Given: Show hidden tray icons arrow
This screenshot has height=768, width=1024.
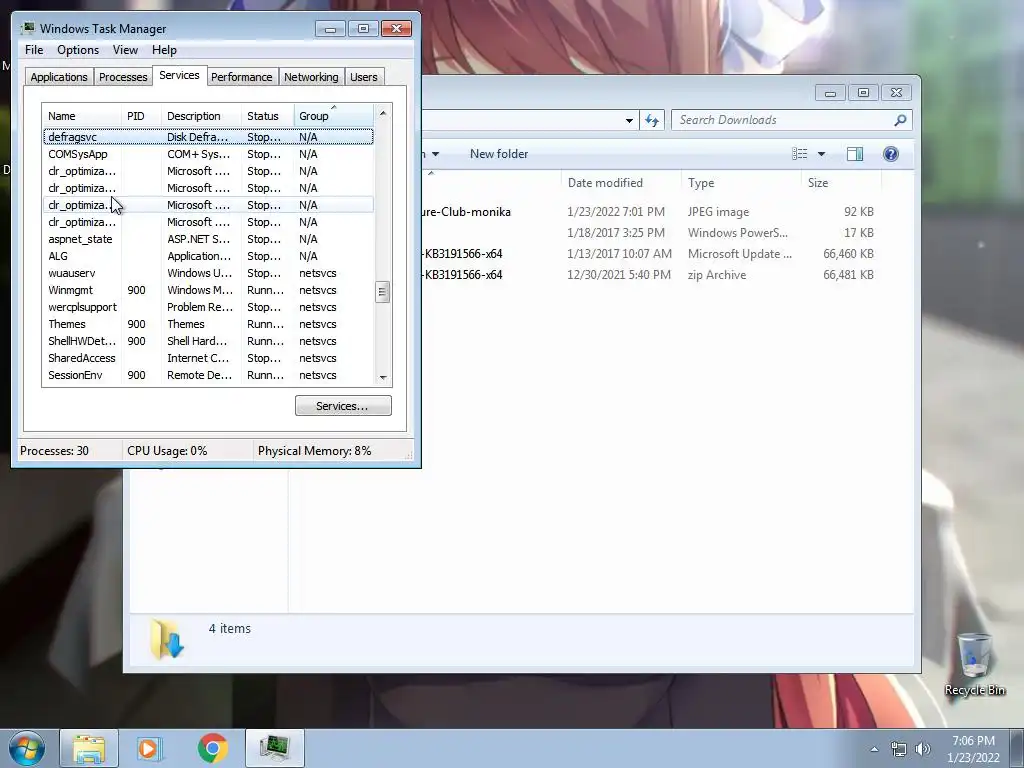Looking at the screenshot, I should (x=874, y=750).
